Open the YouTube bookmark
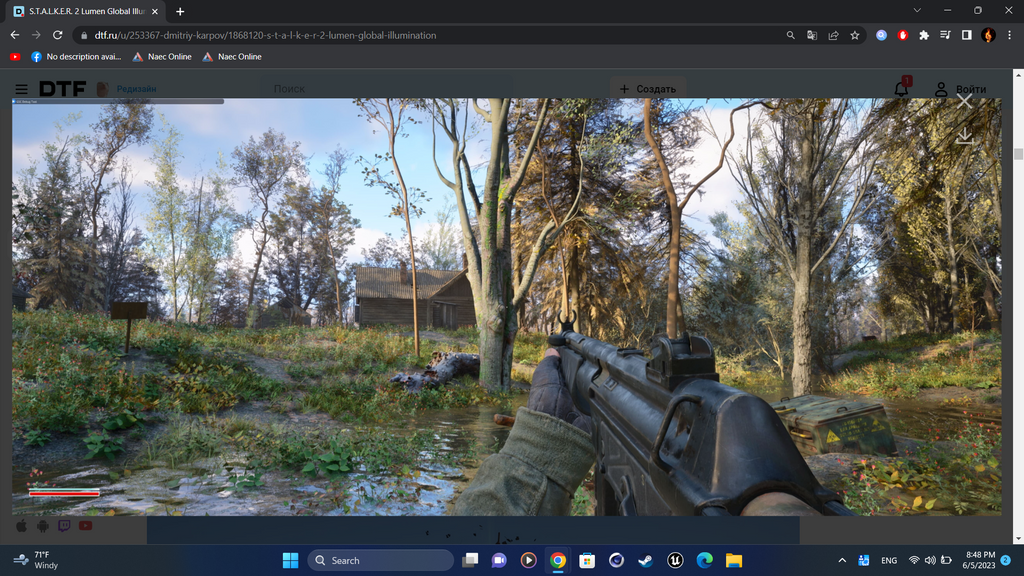This screenshot has height=576, width=1024. tap(15, 57)
